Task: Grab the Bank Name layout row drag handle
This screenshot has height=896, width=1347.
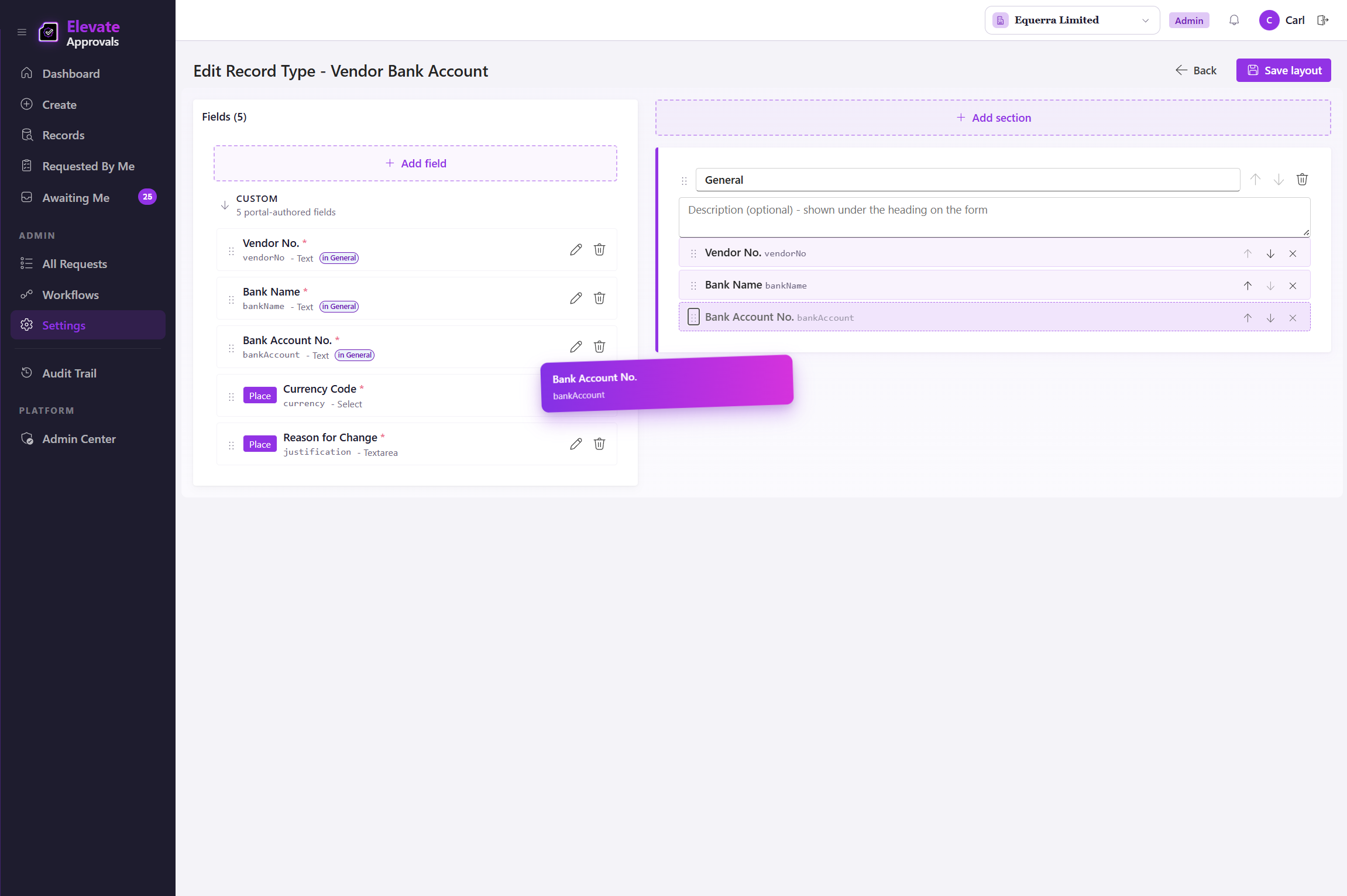Action: (693, 286)
